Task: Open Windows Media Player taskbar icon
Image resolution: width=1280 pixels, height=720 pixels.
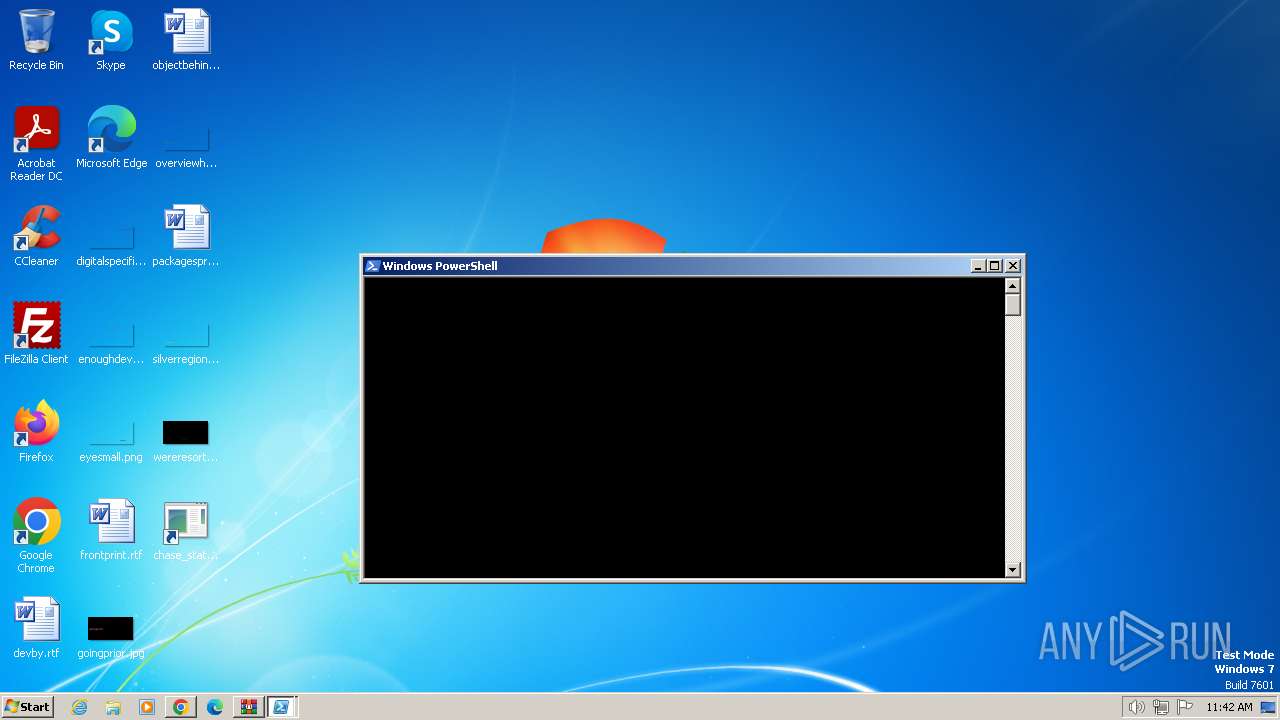Action: coord(147,707)
